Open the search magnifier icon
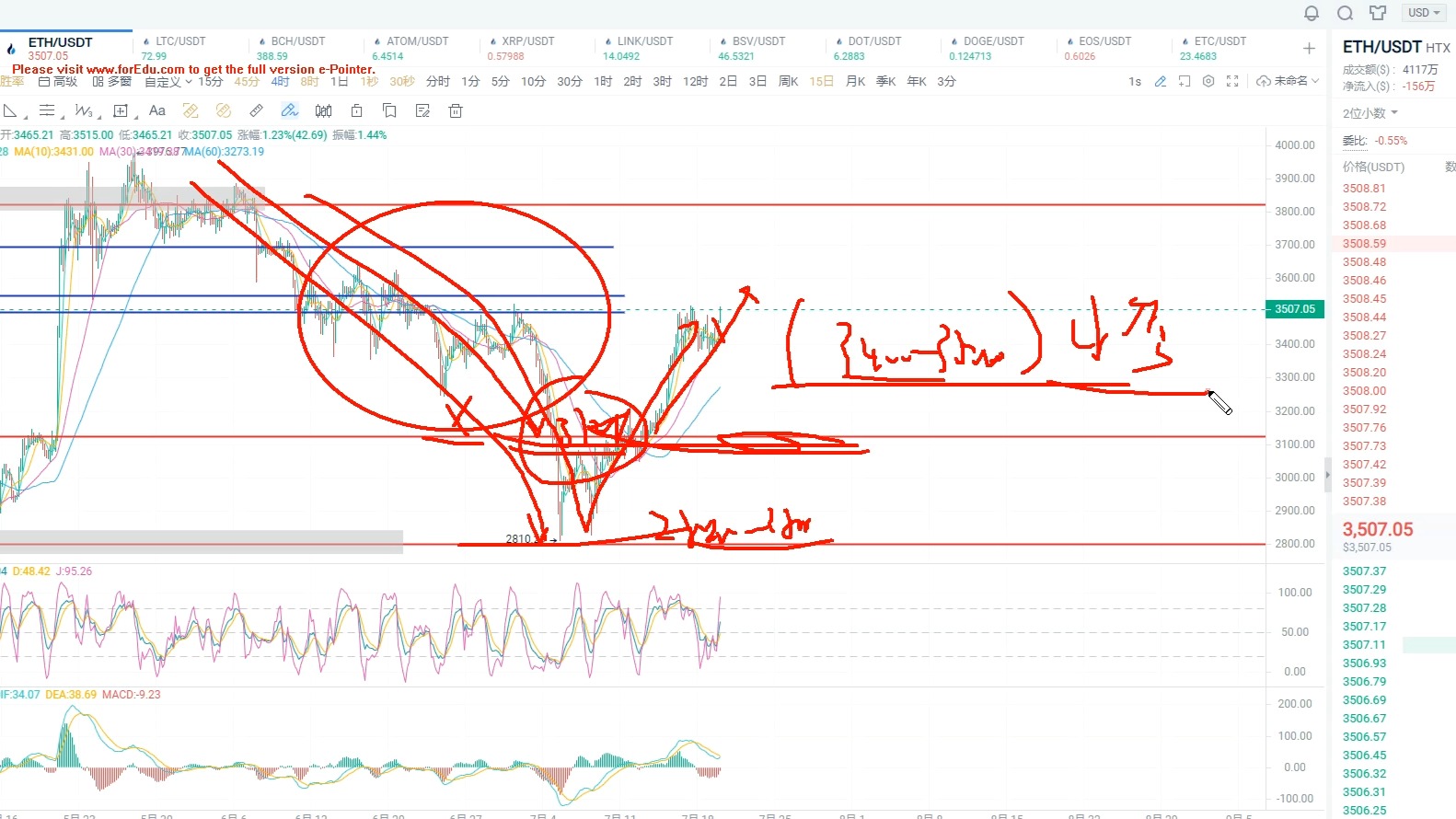 point(1345,13)
